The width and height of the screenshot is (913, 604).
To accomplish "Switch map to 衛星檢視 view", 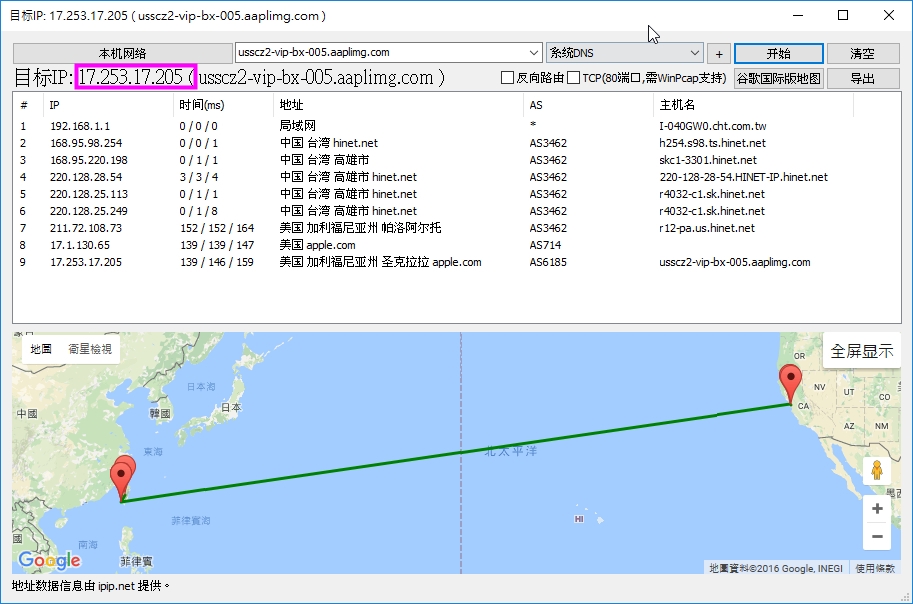I will click(x=90, y=349).
